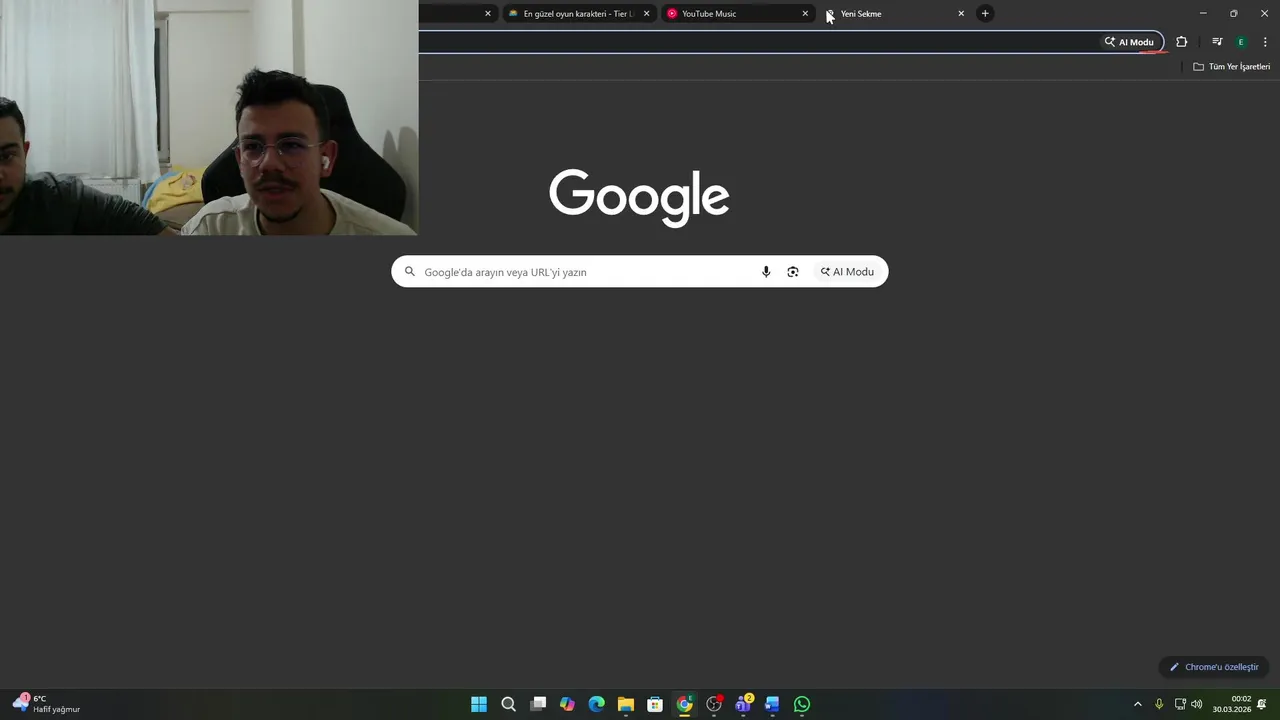Viewport: 1280px width, 720px height.
Task: Open a new tab with the plus button
Action: [x=985, y=14]
